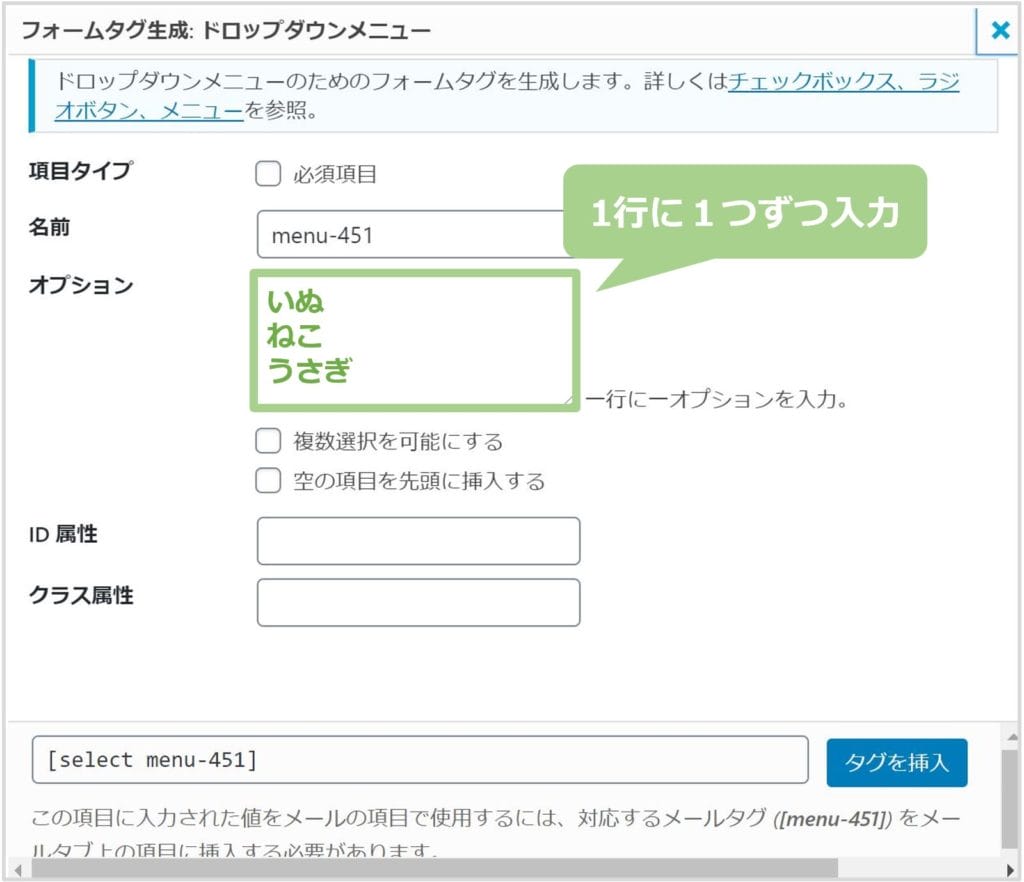This screenshot has height=882, width=1024.
Task: Click the タグを挿入 button
Action: tap(897, 762)
